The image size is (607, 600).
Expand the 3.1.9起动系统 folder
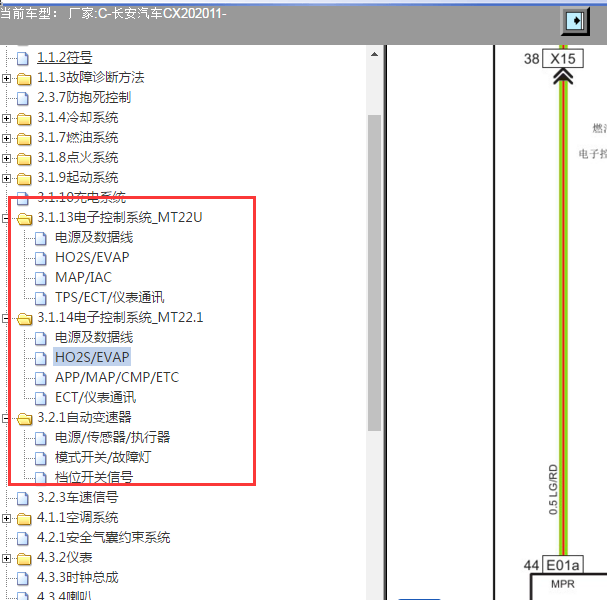(6, 178)
